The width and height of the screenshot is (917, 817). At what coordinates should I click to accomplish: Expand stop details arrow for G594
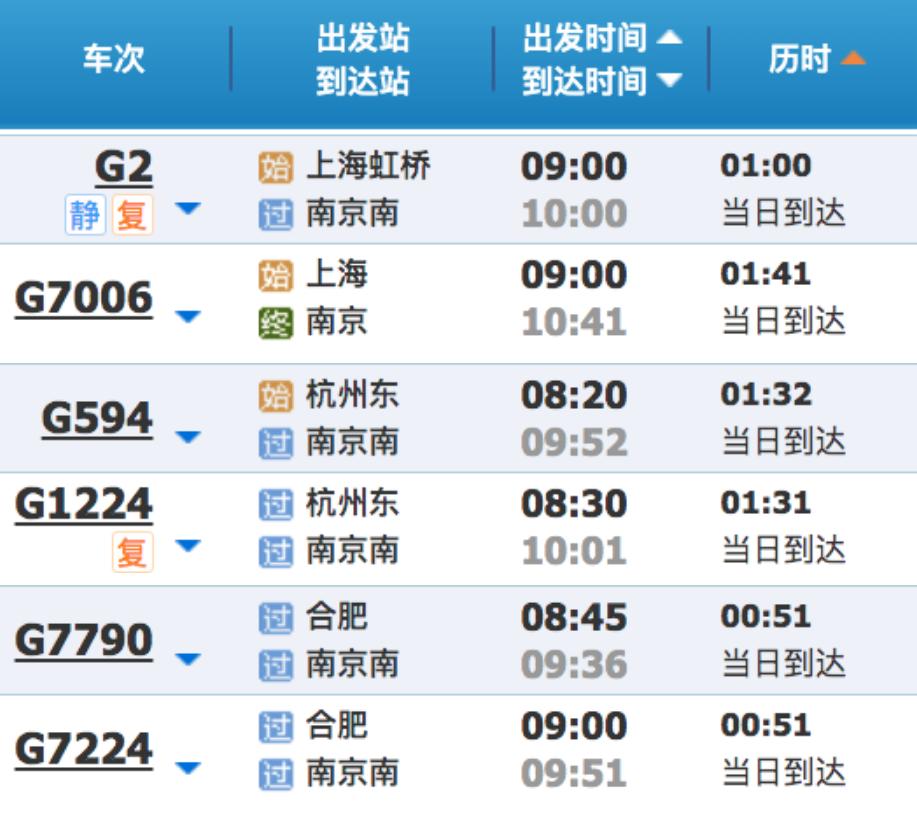pos(188,437)
